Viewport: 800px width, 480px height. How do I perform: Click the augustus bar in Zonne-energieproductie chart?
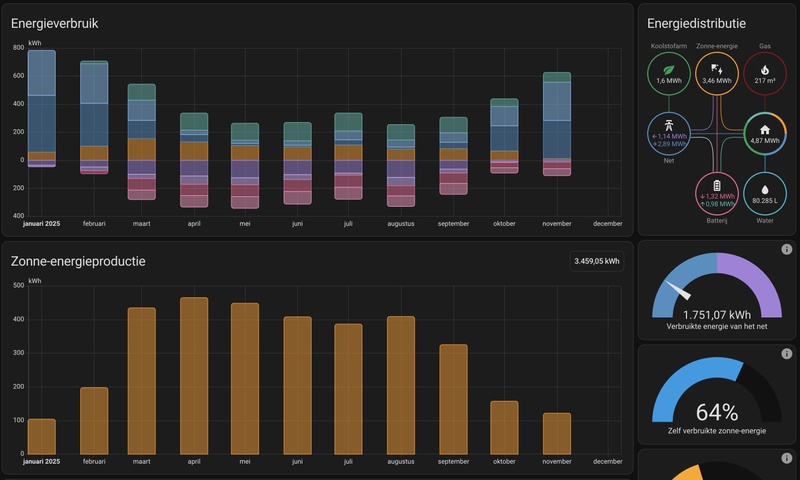[x=401, y=385]
